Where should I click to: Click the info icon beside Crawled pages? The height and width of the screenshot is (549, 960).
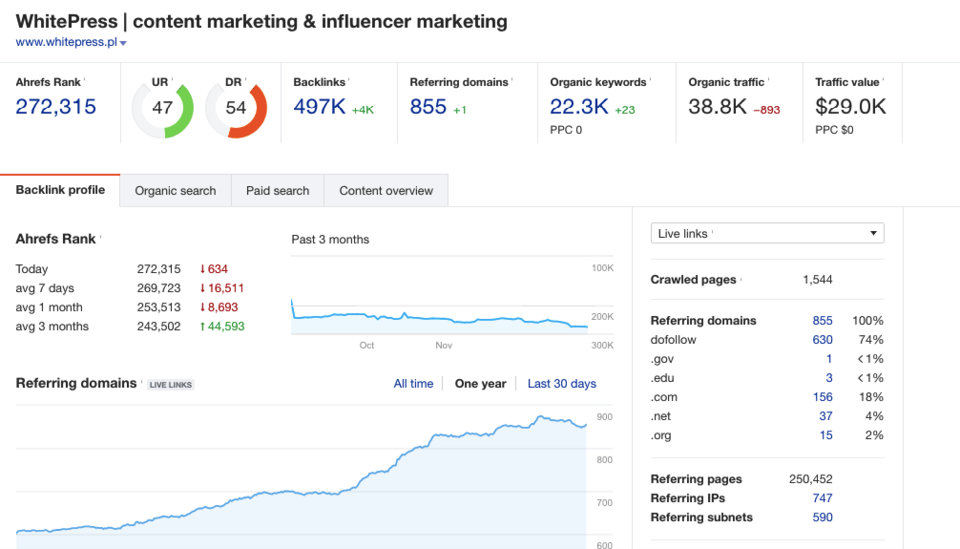click(x=741, y=278)
